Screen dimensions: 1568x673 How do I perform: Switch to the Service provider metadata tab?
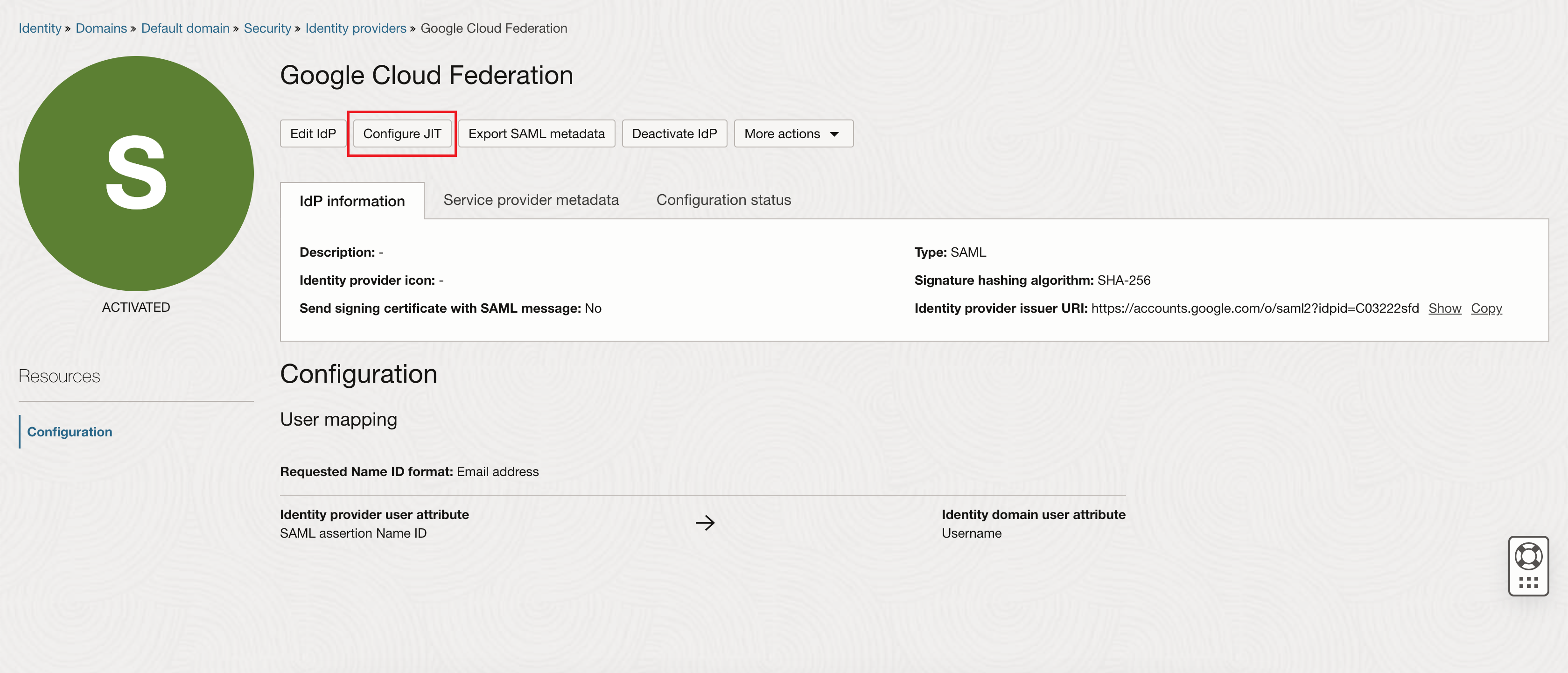tap(531, 200)
